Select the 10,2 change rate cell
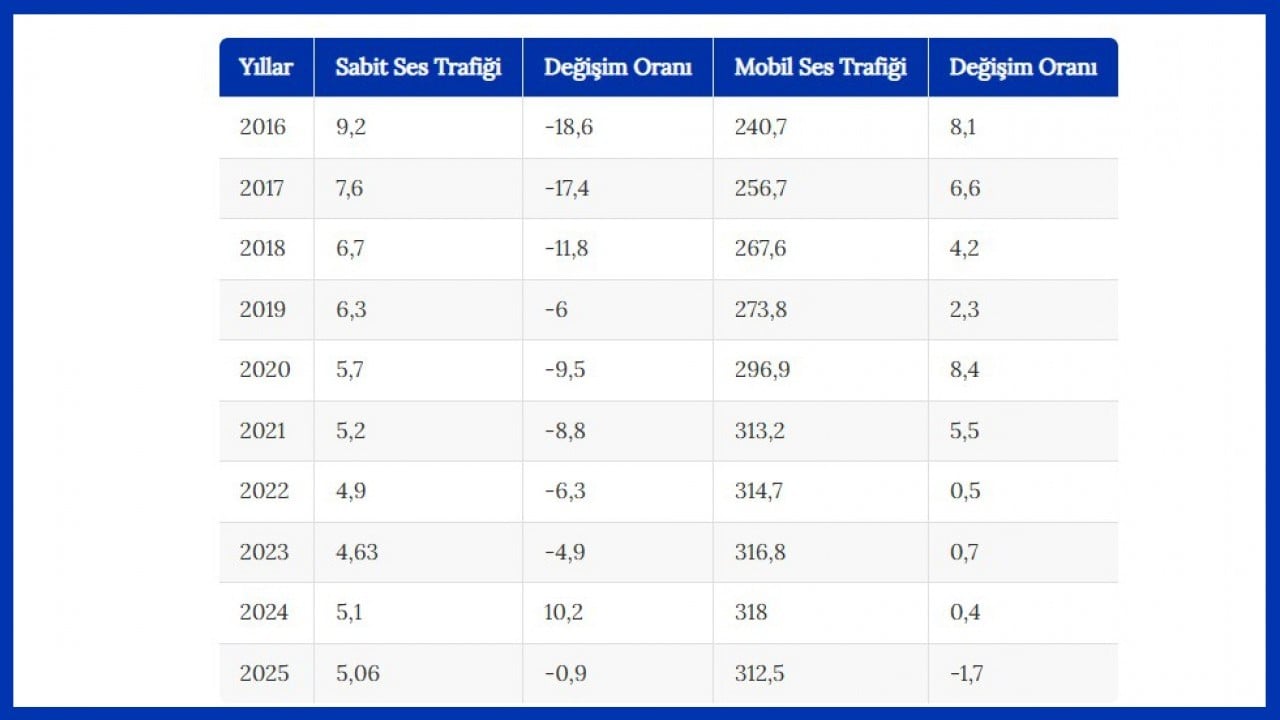 coord(564,612)
